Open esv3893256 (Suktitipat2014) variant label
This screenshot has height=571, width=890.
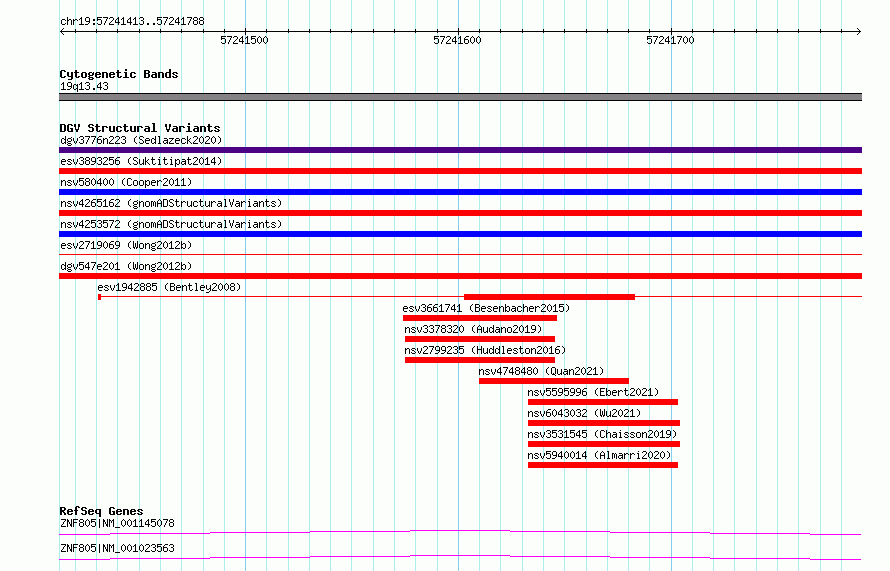pyautogui.click(x=141, y=161)
